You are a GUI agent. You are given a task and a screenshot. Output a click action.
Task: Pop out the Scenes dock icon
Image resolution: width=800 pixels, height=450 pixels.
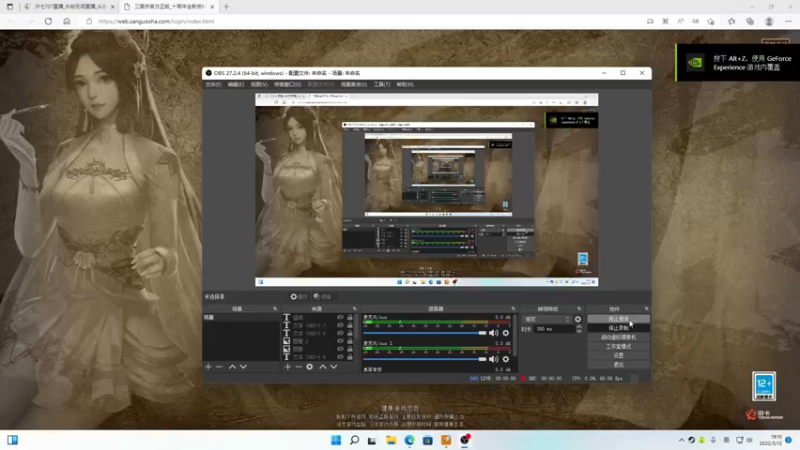274,309
